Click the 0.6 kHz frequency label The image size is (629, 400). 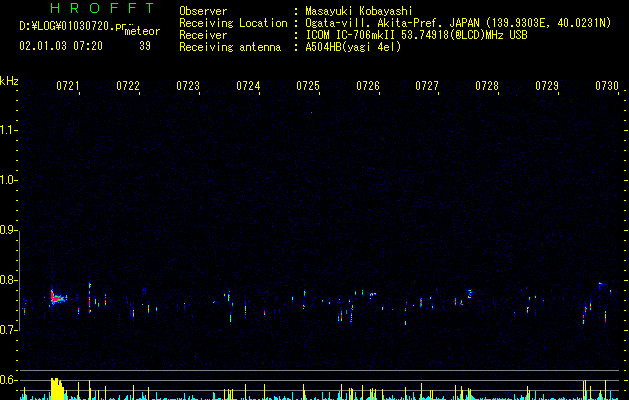click(8, 380)
